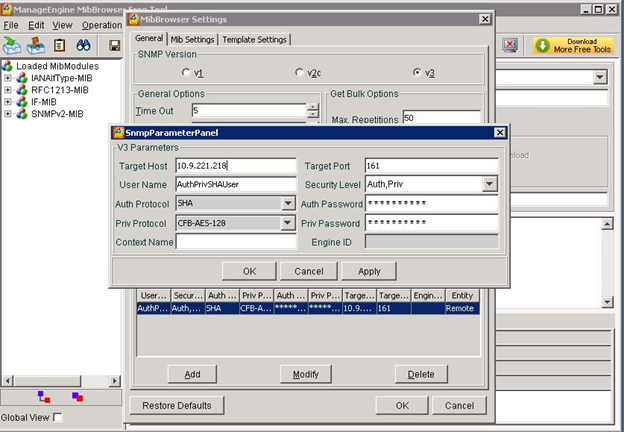
Task: Click the blue-red tree view icon
Action: 44,397
